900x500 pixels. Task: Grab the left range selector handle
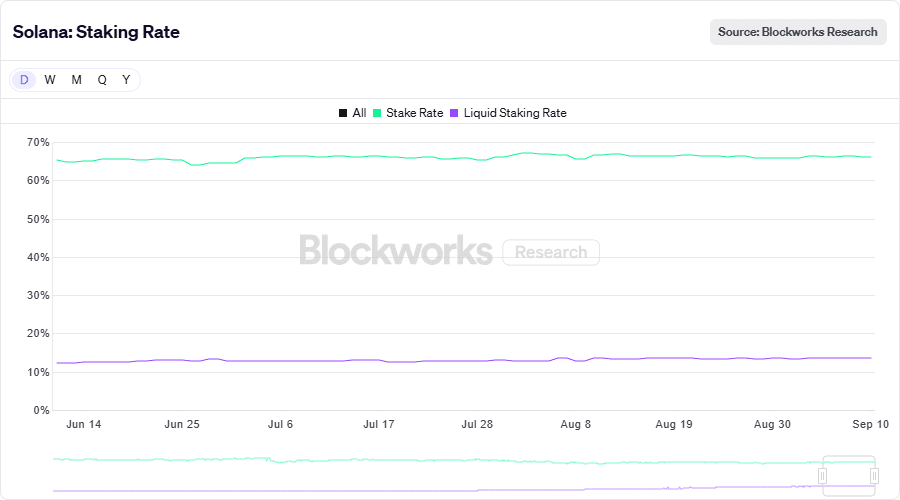point(823,475)
